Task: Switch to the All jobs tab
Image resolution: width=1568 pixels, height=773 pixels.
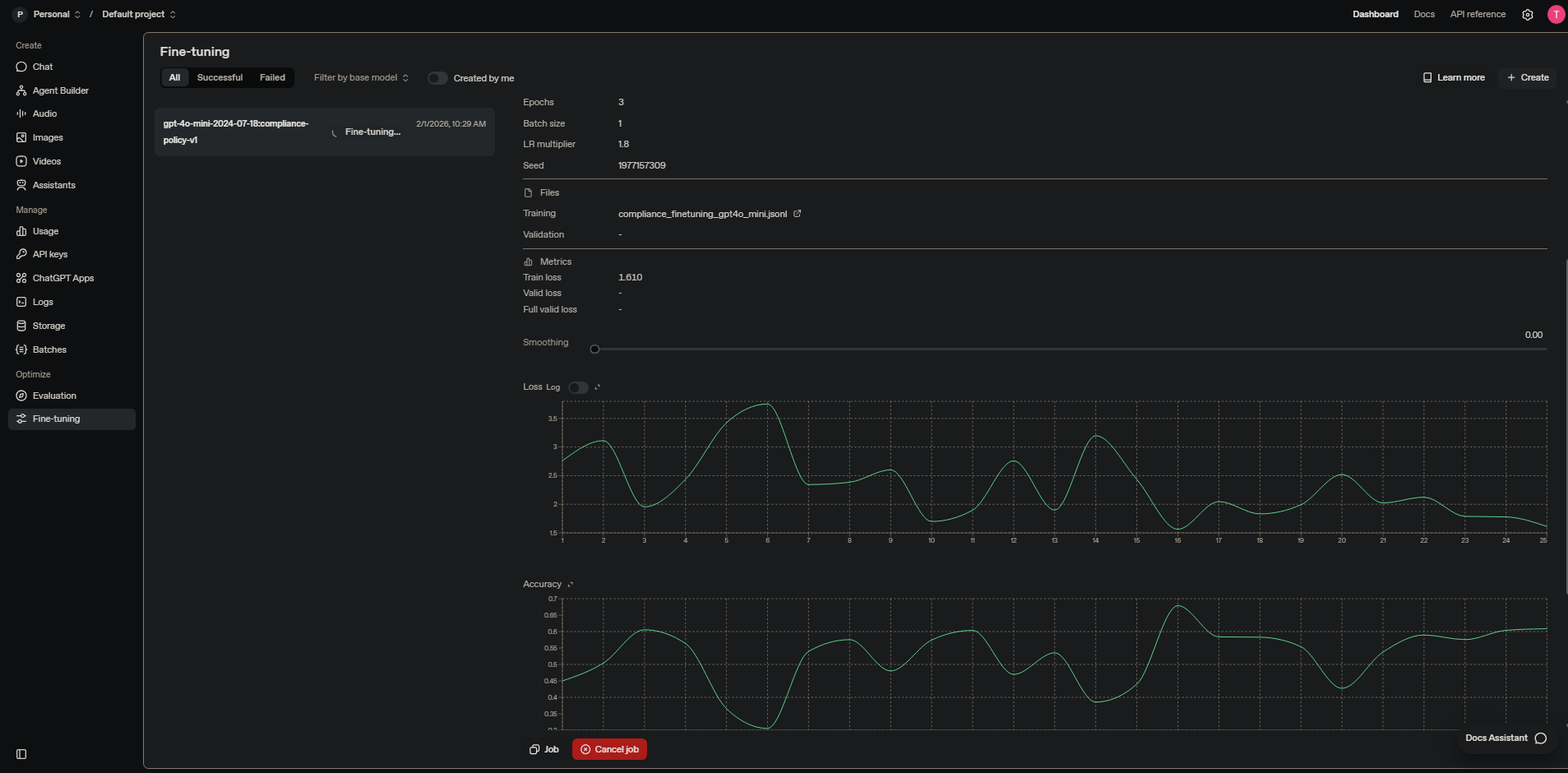Action: [174, 78]
